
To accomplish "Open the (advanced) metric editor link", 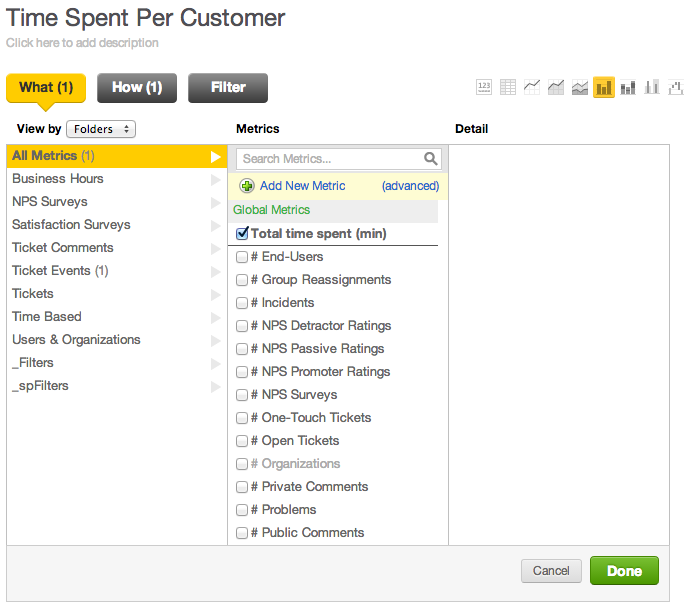I will (x=410, y=186).
